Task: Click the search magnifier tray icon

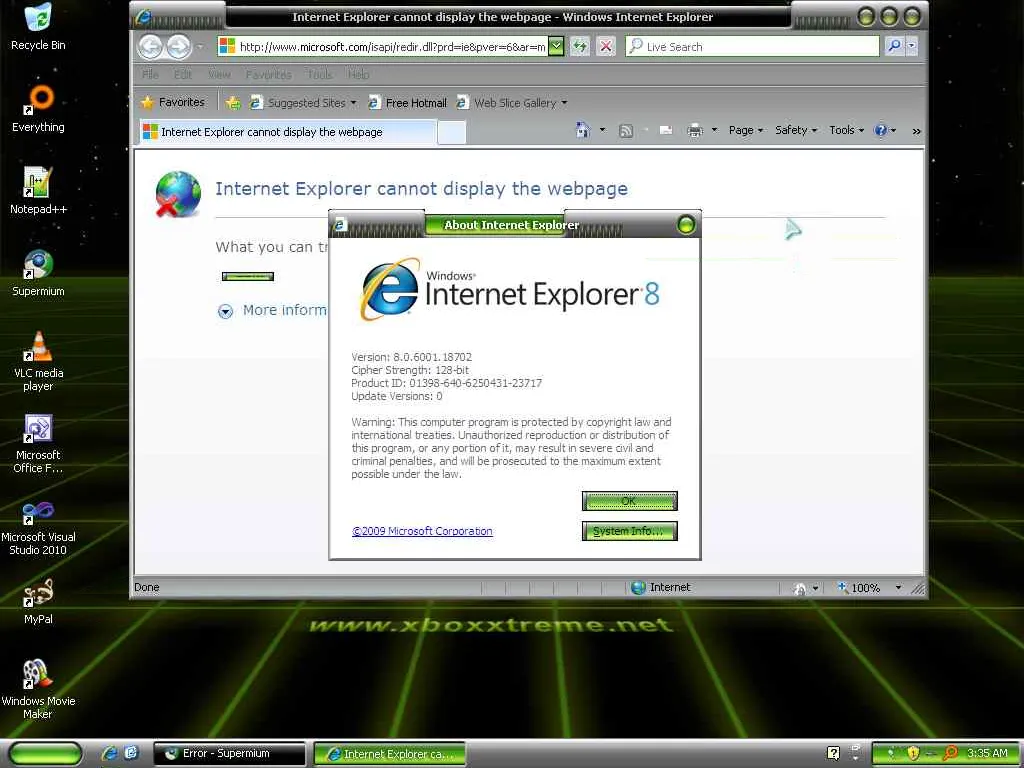Action: 951,753
